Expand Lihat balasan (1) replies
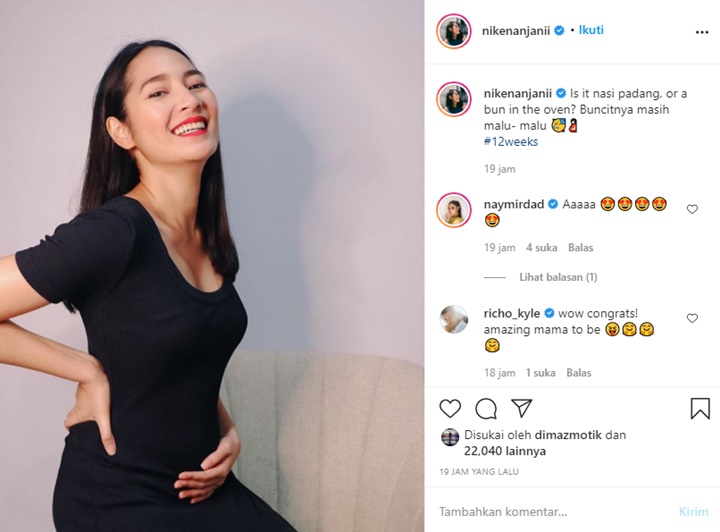Image resolution: width=720 pixels, height=532 pixels. coord(558,277)
